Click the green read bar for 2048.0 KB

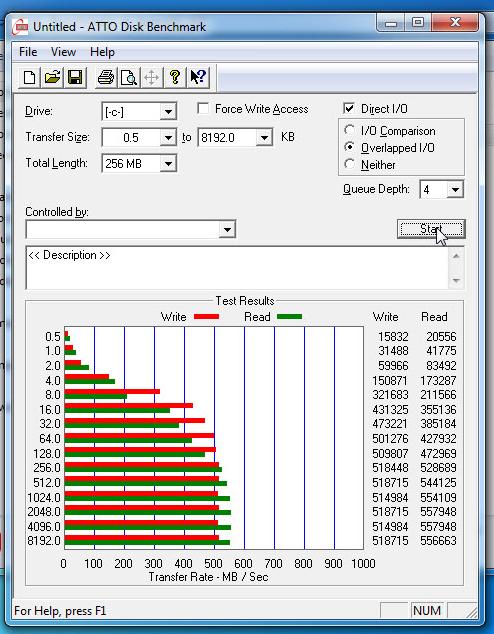coord(148,513)
